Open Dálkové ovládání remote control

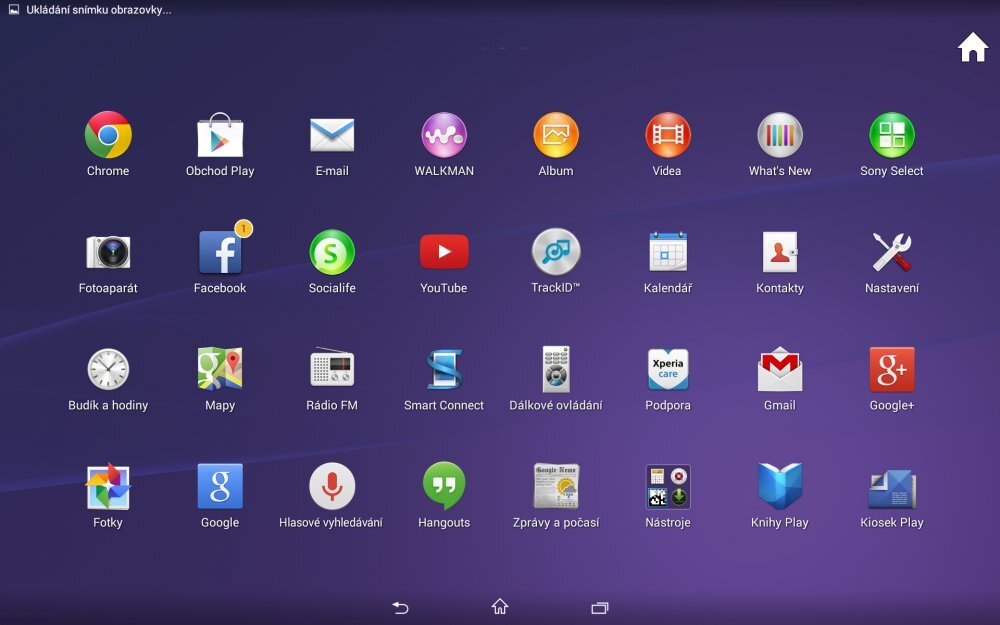coord(555,371)
